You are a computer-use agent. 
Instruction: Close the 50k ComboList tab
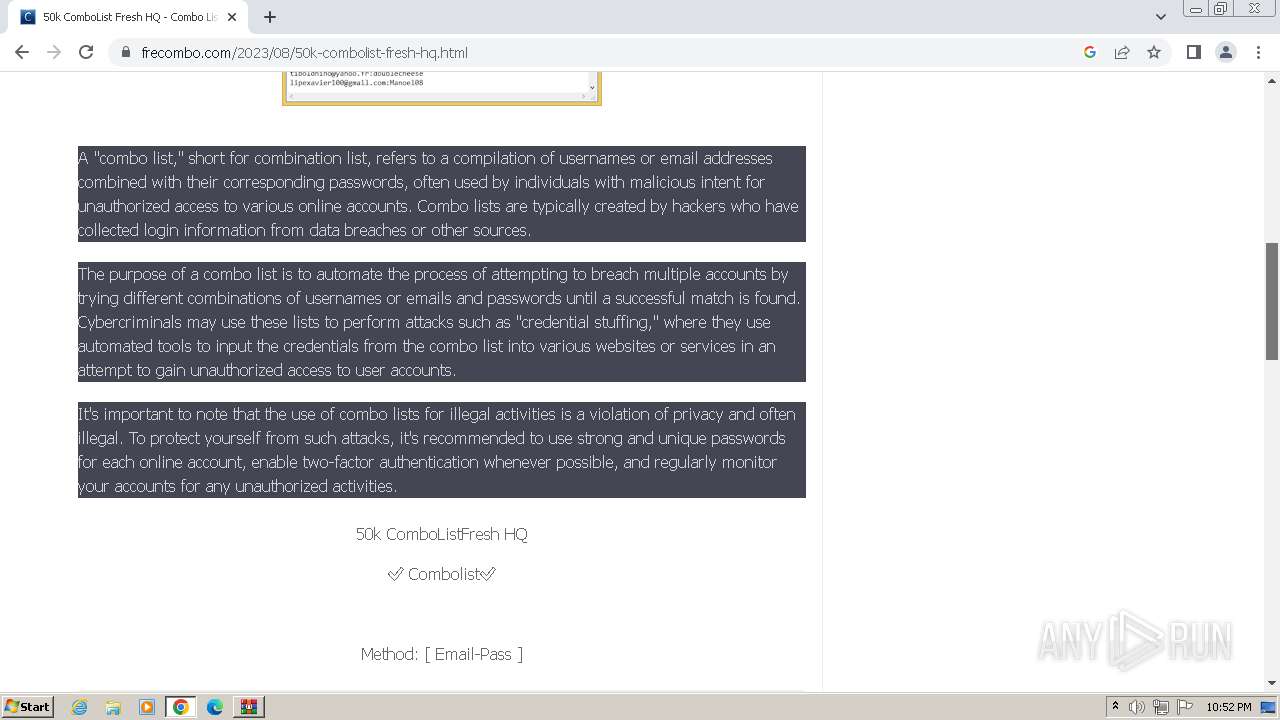pos(232,17)
